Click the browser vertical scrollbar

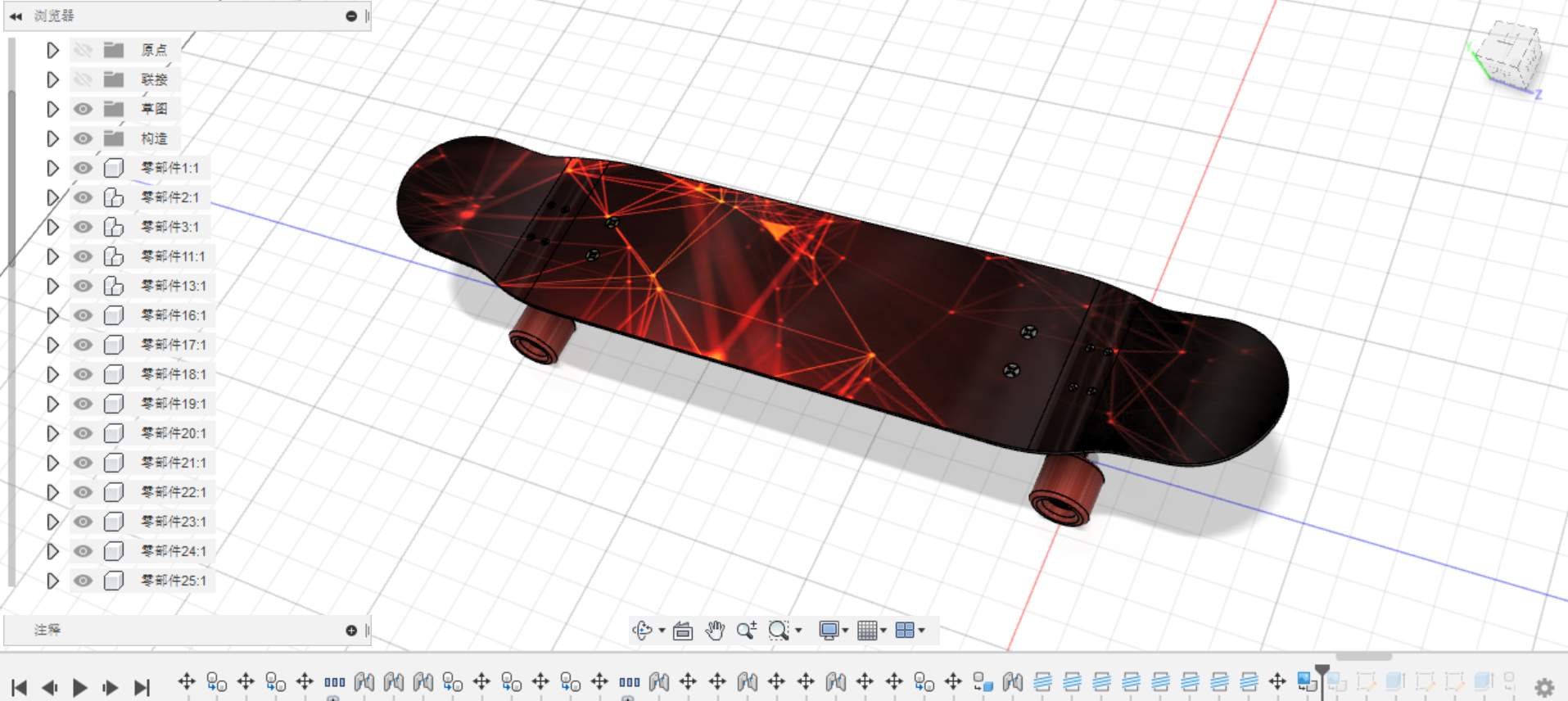(x=11, y=179)
